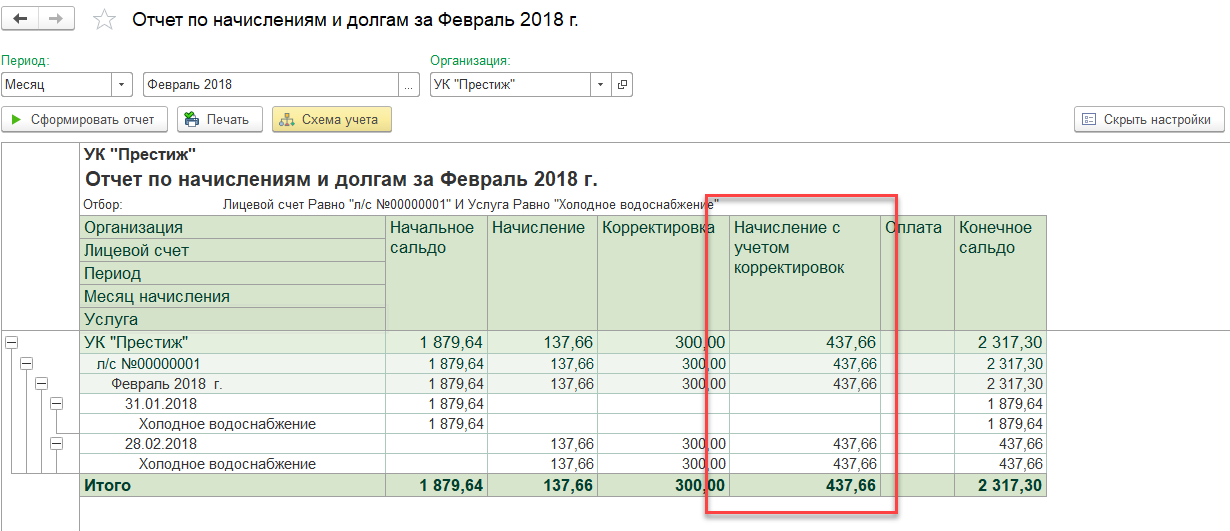Click the Итого row label
The width and height of the screenshot is (1230, 531).
[108, 485]
